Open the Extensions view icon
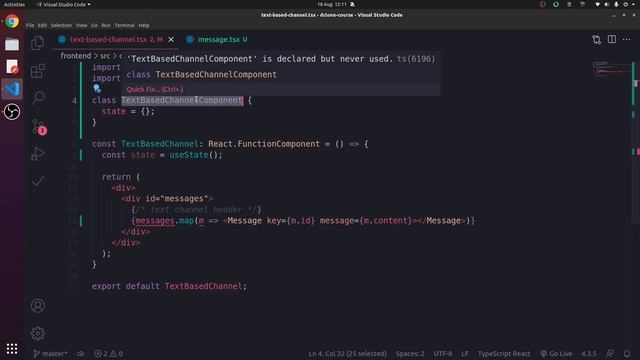The height and width of the screenshot is (360, 640). [38, 71]
